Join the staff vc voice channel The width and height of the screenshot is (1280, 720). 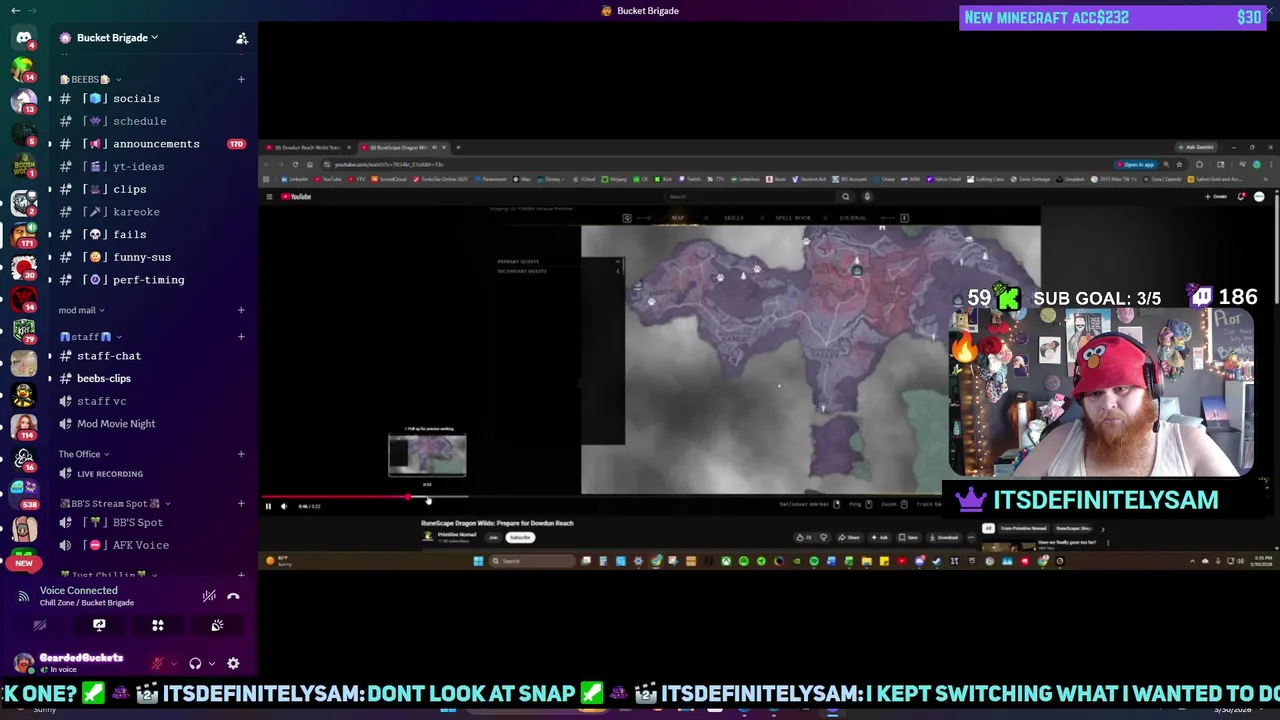pos(152,401)
